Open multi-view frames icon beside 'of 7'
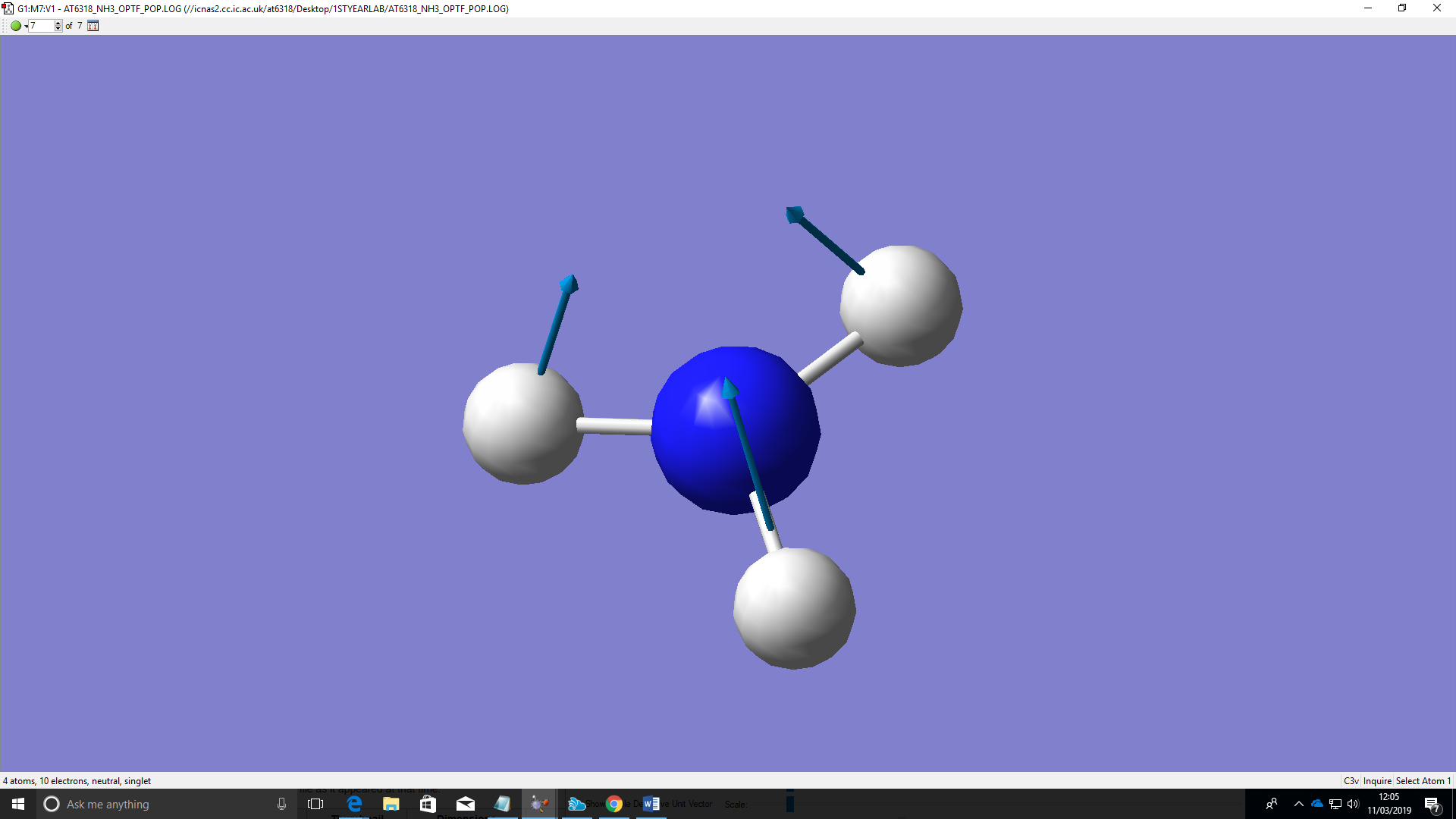Viewport: 1456px width, 819px height. 93,26
